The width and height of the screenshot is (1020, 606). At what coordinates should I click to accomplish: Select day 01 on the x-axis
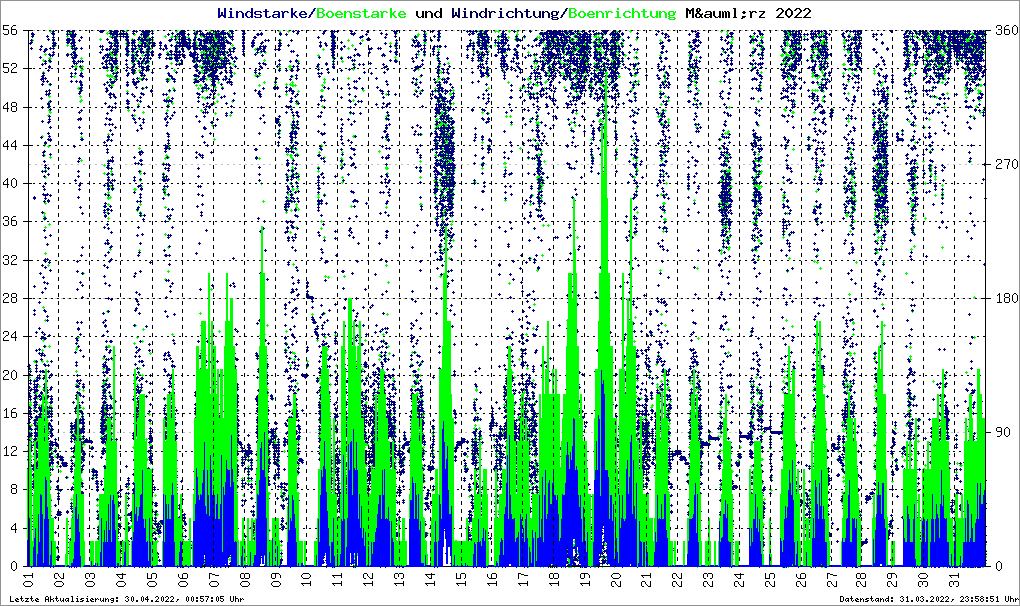(x=29, y=580)
